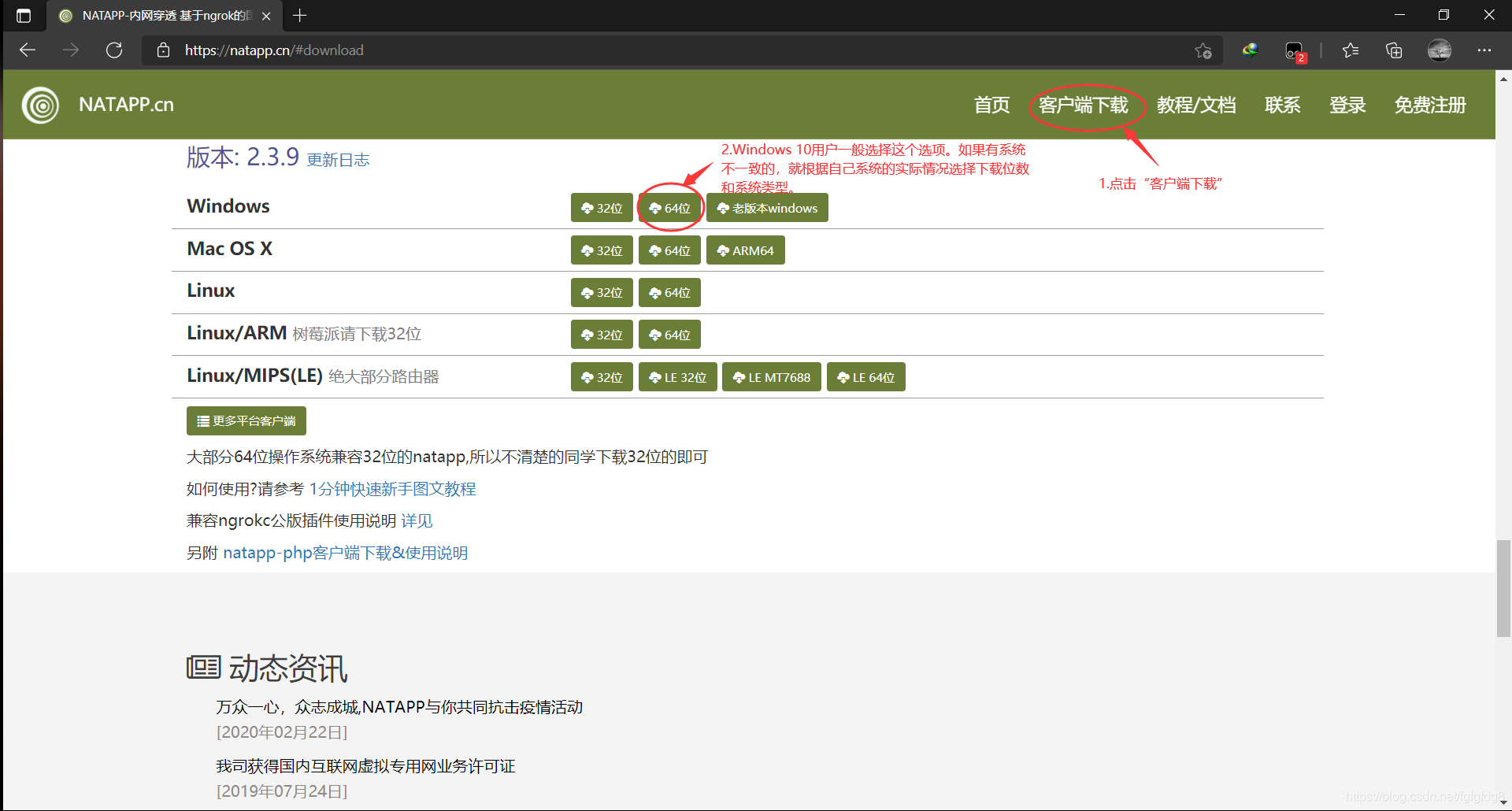
Task: Click the site lock icon in address bar
Action: tap(163, 50)
